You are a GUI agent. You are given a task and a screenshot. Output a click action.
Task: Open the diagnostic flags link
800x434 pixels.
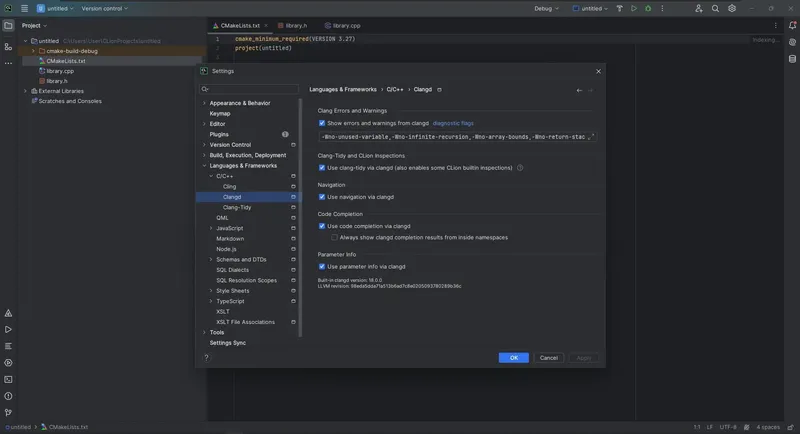(x=453, y=123)
